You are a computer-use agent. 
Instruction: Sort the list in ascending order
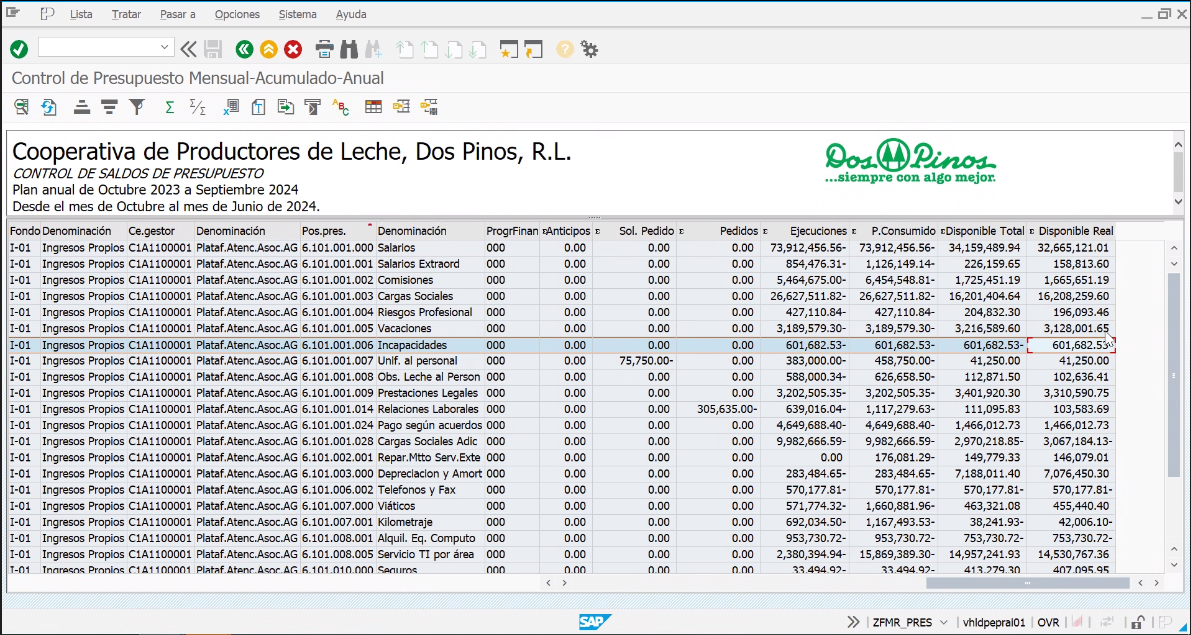(x=82, y=107)
